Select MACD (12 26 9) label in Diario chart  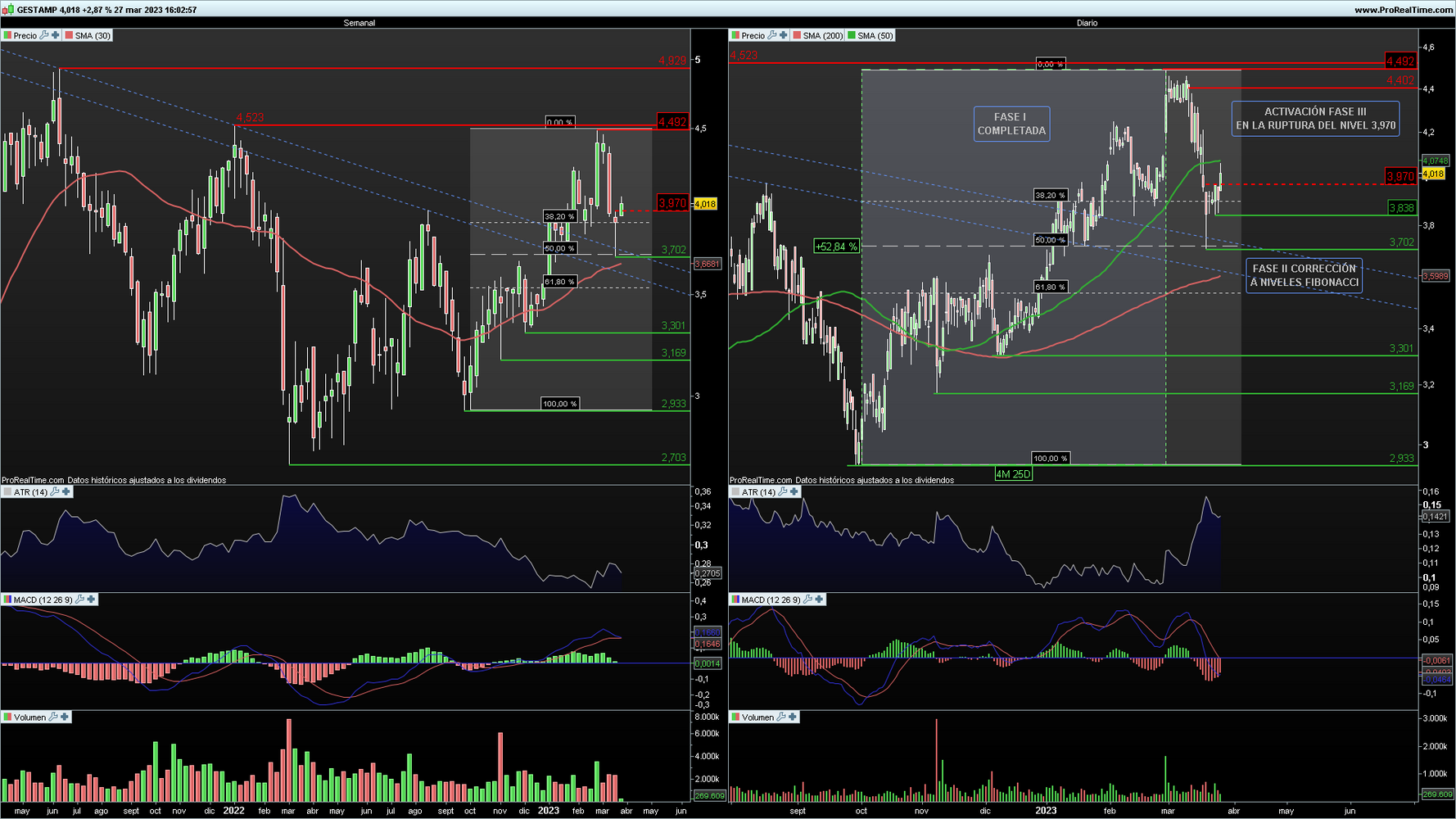click(771, 600)
